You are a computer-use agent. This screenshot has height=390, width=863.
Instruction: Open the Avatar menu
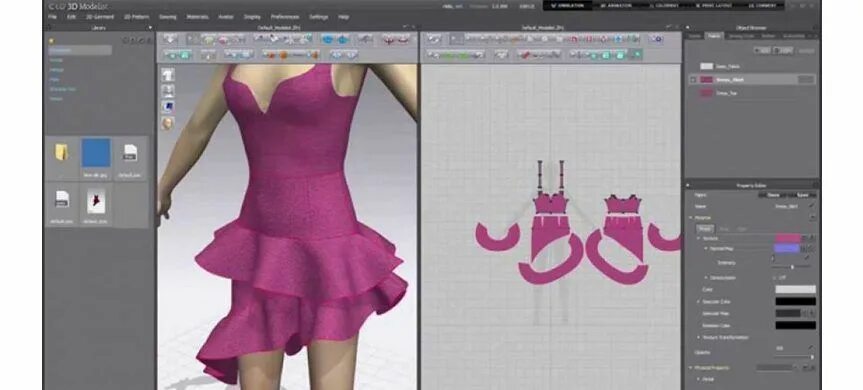point(226,17)
